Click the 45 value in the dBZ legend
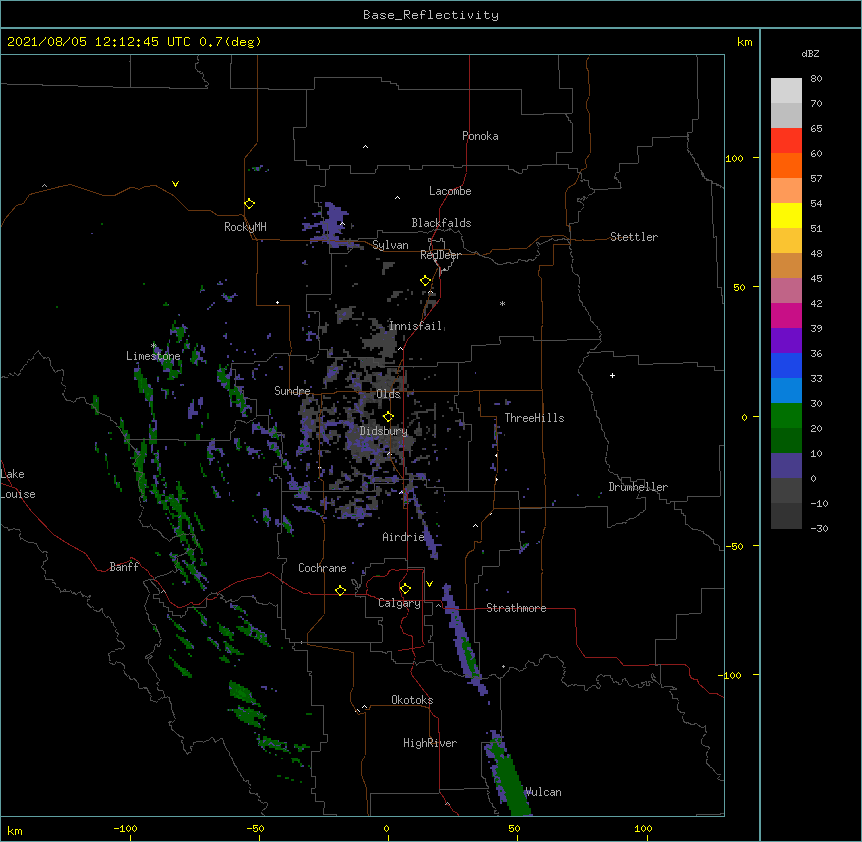 pyautogui.click(x=816, y=278)
